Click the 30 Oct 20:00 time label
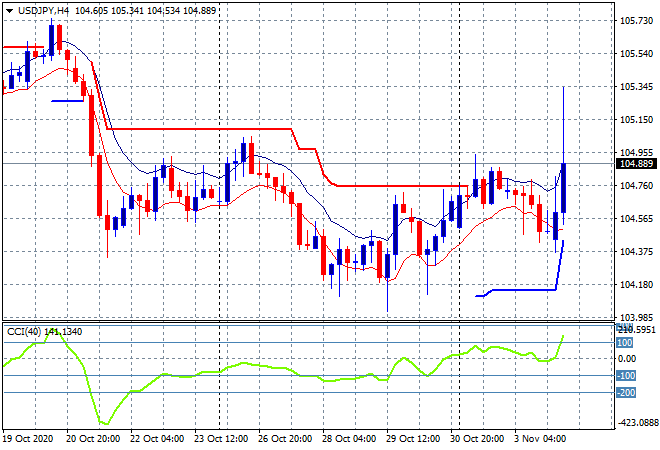Viewport: 660px width, 450px height. pyautogui.click(x=477, y=439)
